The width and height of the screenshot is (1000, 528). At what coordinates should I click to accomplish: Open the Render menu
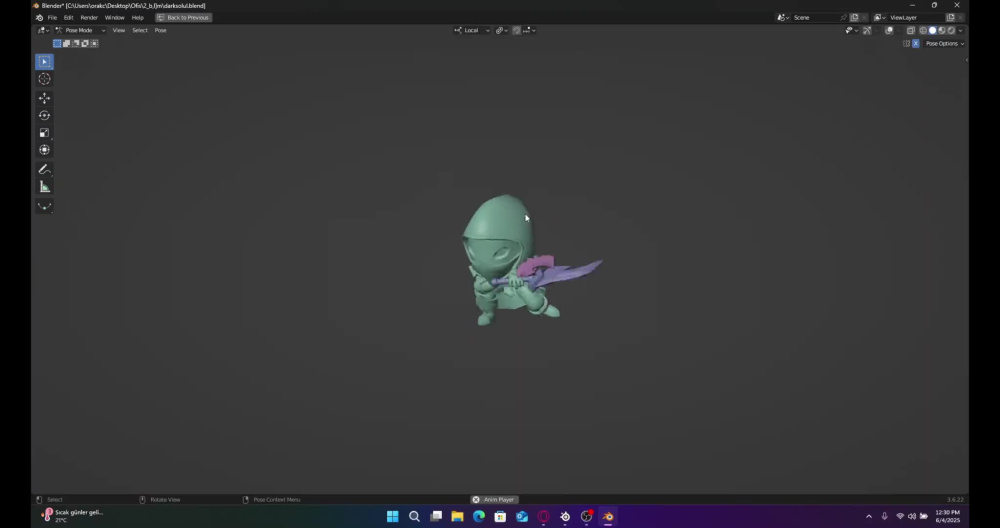(x=89, y=18)
